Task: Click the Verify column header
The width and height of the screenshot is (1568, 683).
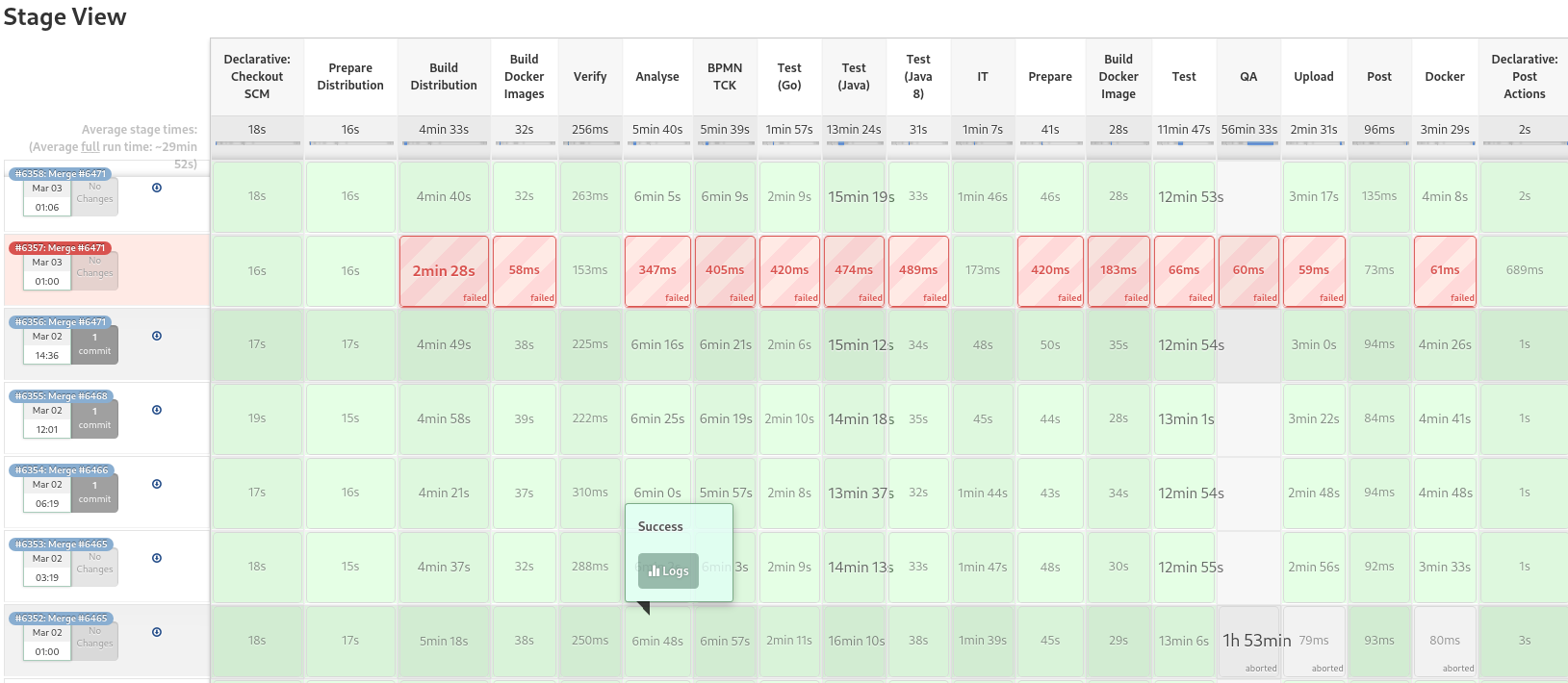Action: 590,77
